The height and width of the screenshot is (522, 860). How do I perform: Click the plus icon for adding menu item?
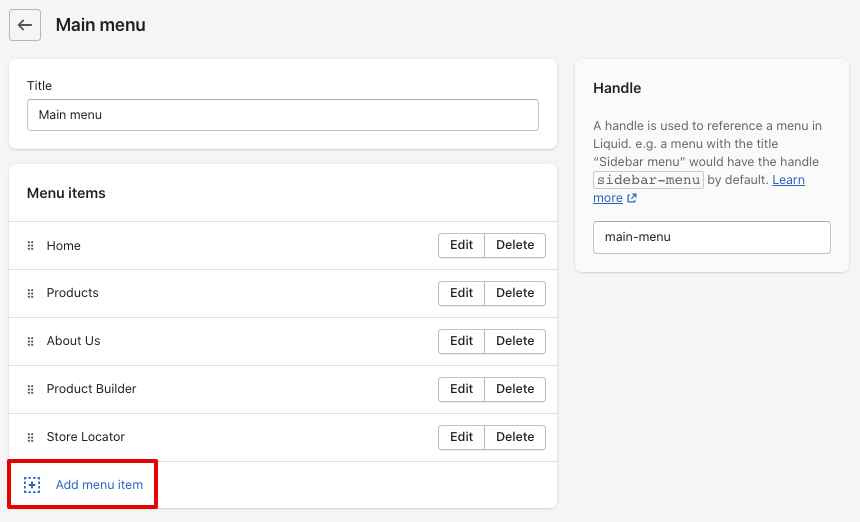click(x=32, y=485)
